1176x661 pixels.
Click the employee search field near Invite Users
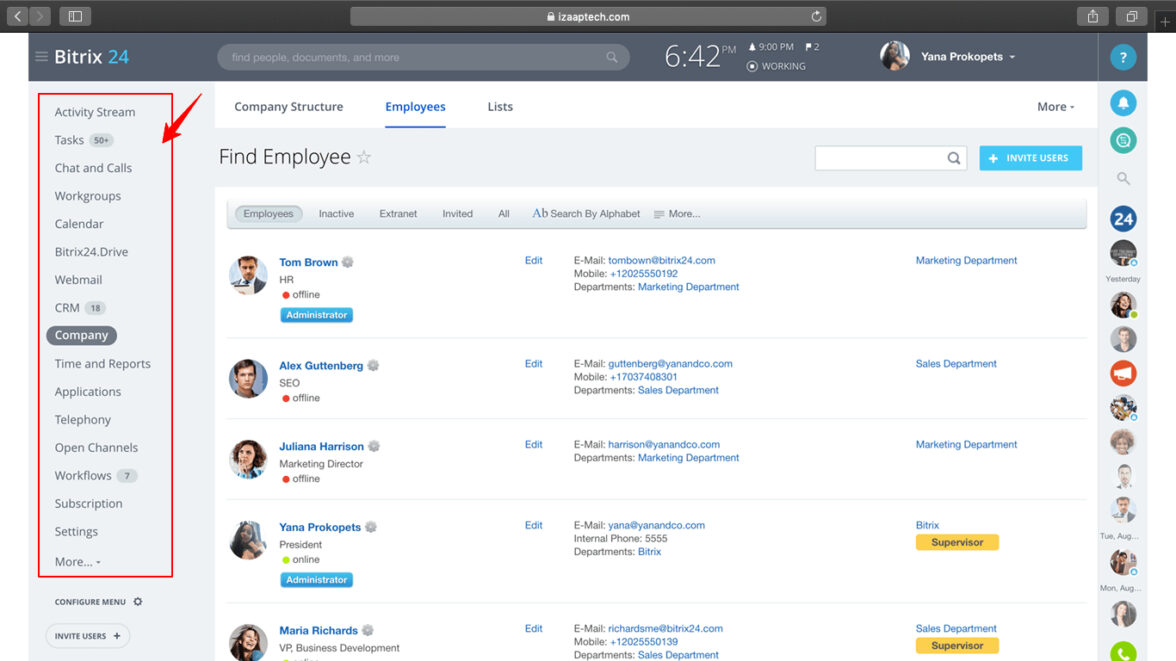pos(880,158)
